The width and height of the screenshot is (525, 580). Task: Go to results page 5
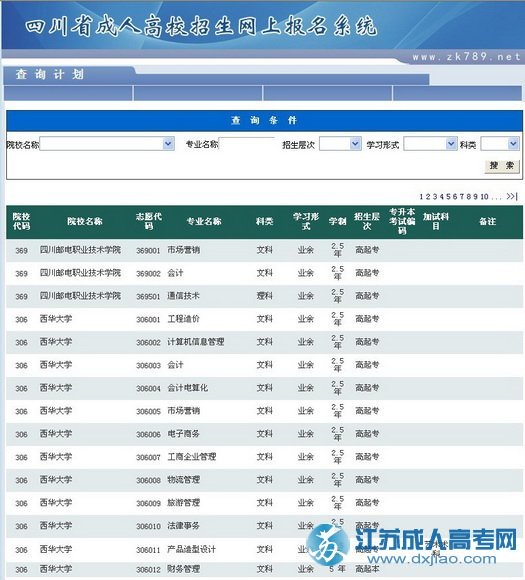coord(448,196)
